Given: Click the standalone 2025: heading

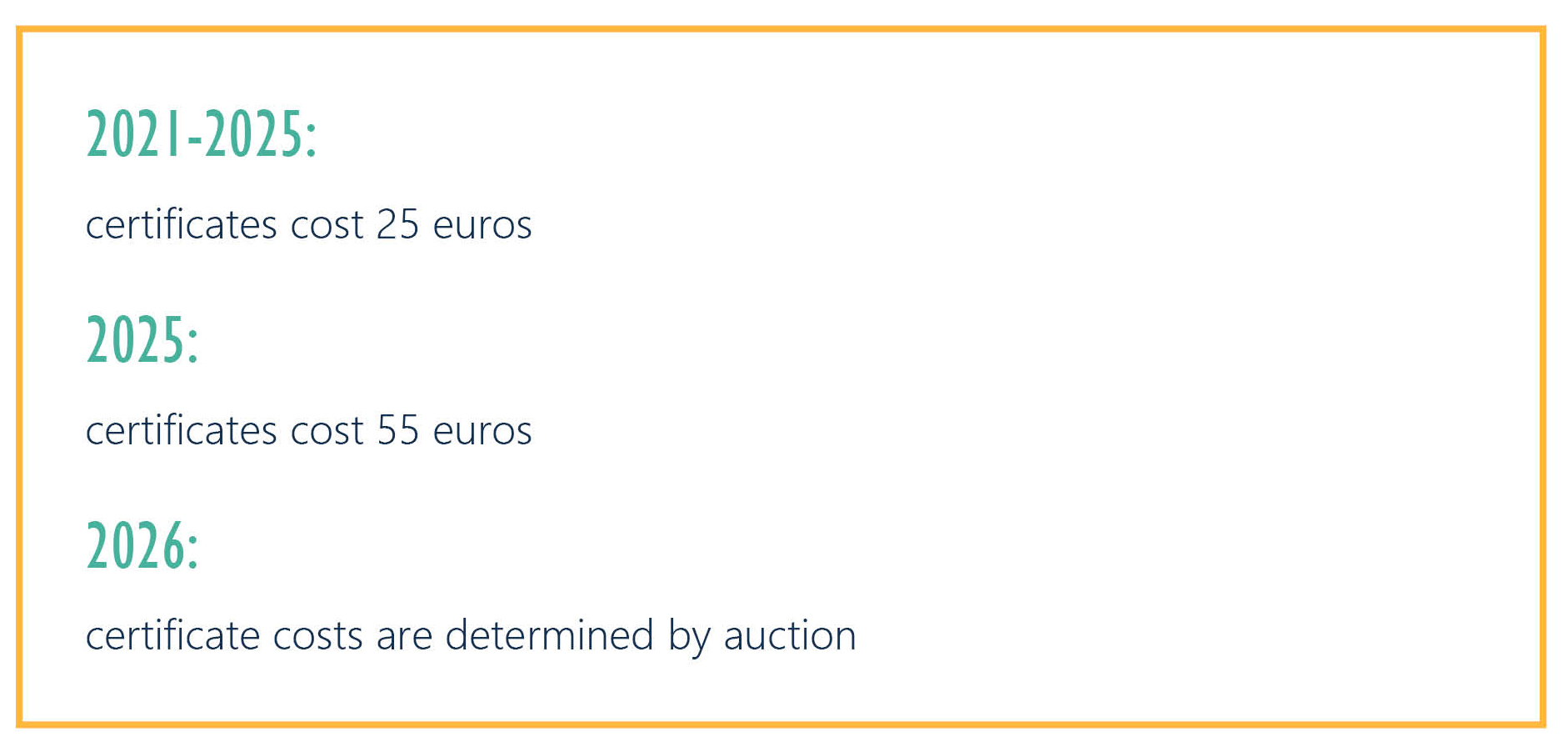Looking at the screenshot, I should pos(142,340).
